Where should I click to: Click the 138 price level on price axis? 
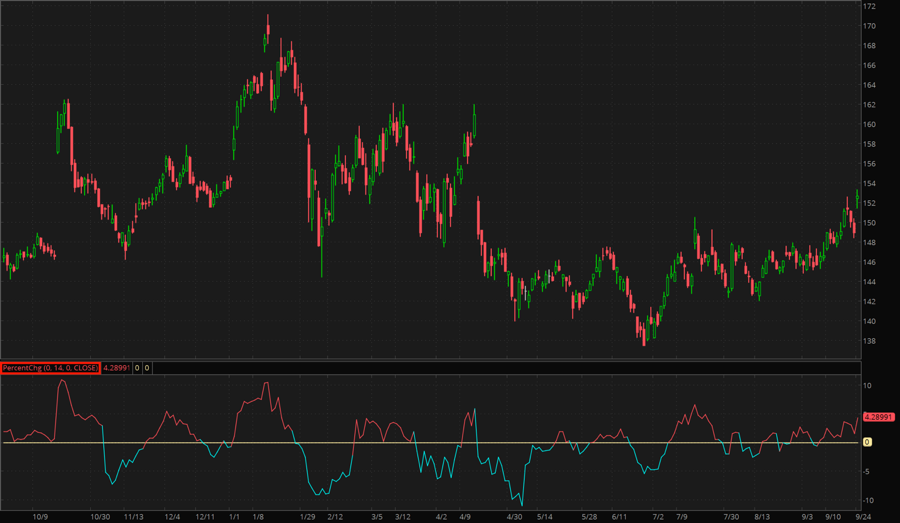pos(869,341)
